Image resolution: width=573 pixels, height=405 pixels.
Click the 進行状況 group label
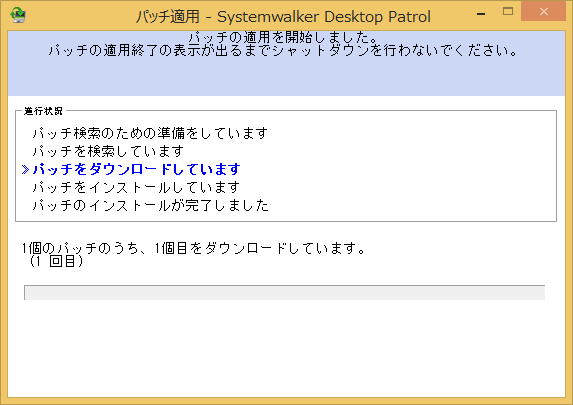(43, 111)
